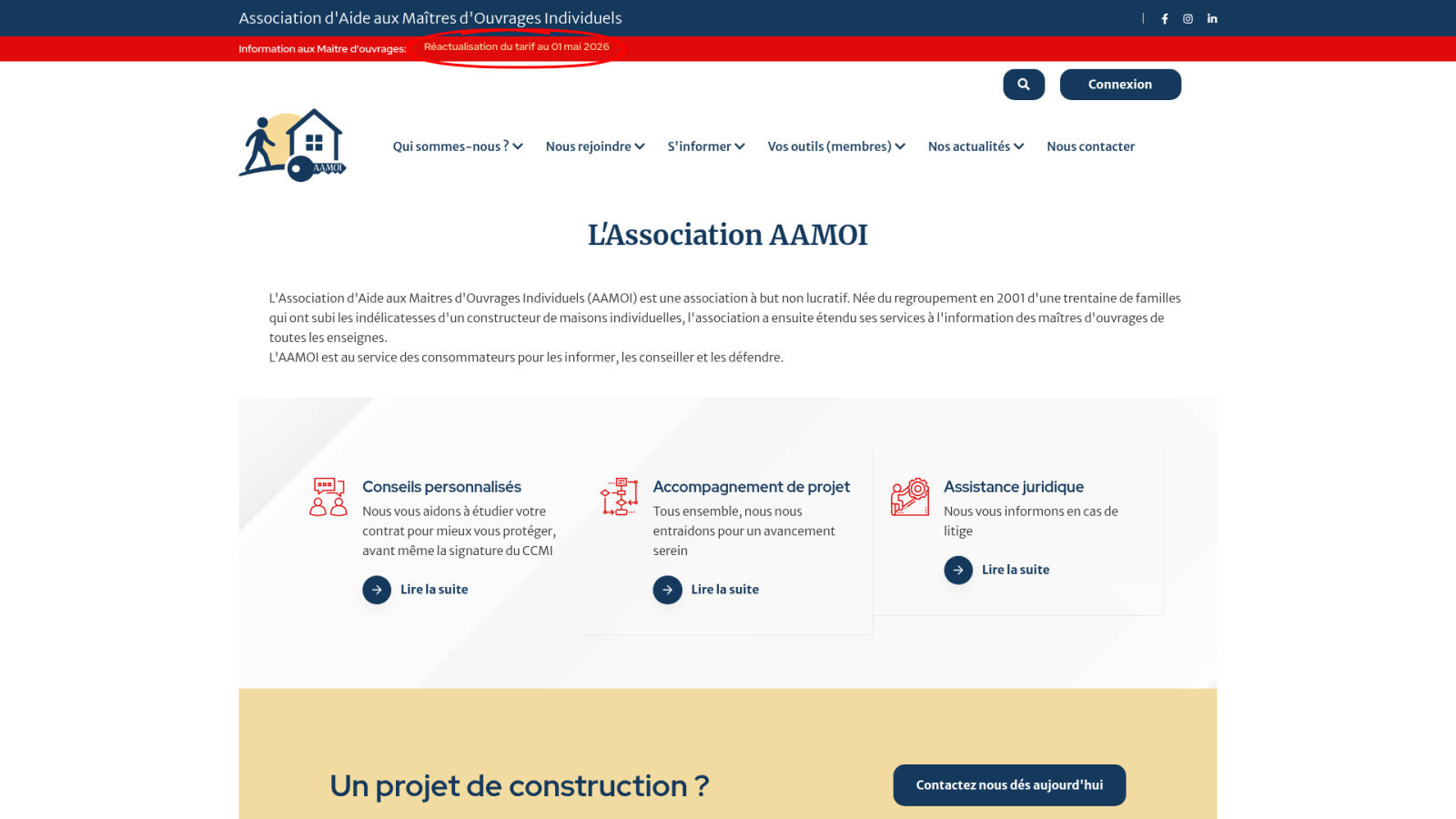Click the Accompagnement de projet flowchart icon

point(619,497)
